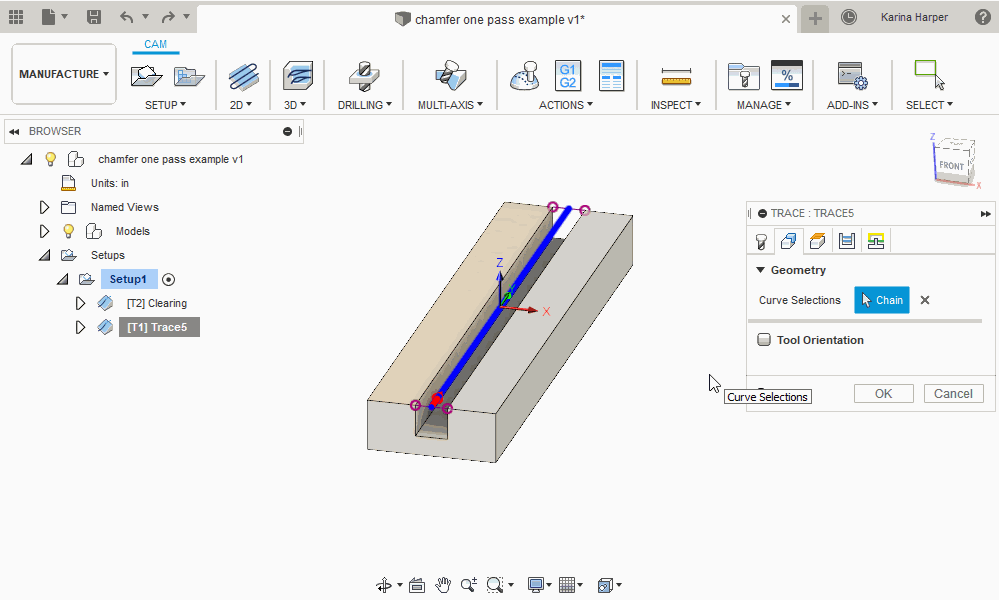
Task: Open the 3D dropdown menu
Action: (x=295, y=105)
